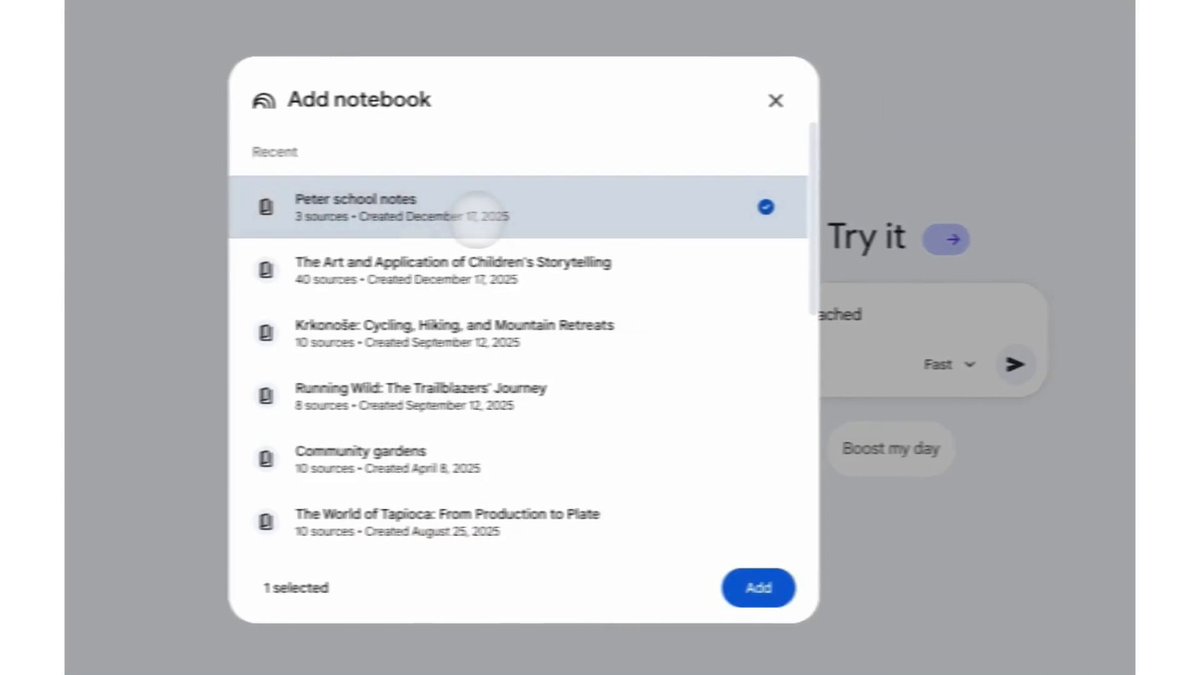Click the Try it text link
Image resolution: width=1200 pixels, height=675 pixels.
(866, 238)
